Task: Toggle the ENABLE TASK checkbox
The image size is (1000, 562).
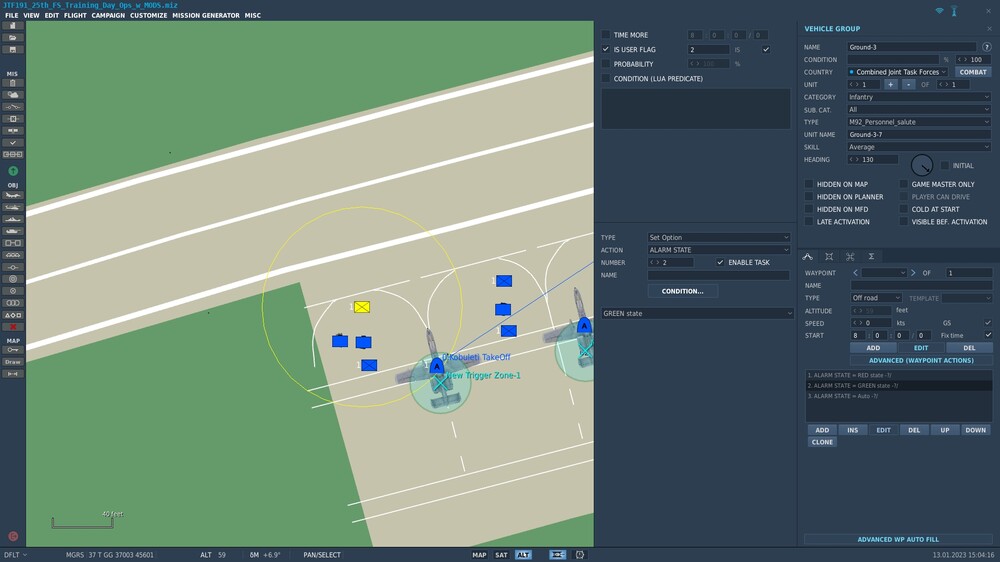Action: 720,262
